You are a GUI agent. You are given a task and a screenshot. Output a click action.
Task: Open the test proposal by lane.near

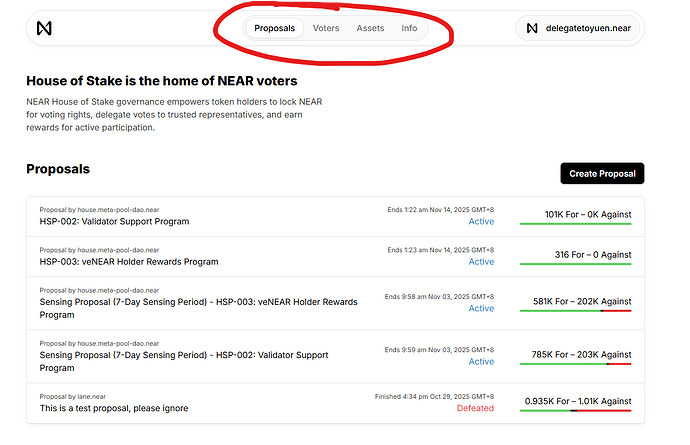114,408
